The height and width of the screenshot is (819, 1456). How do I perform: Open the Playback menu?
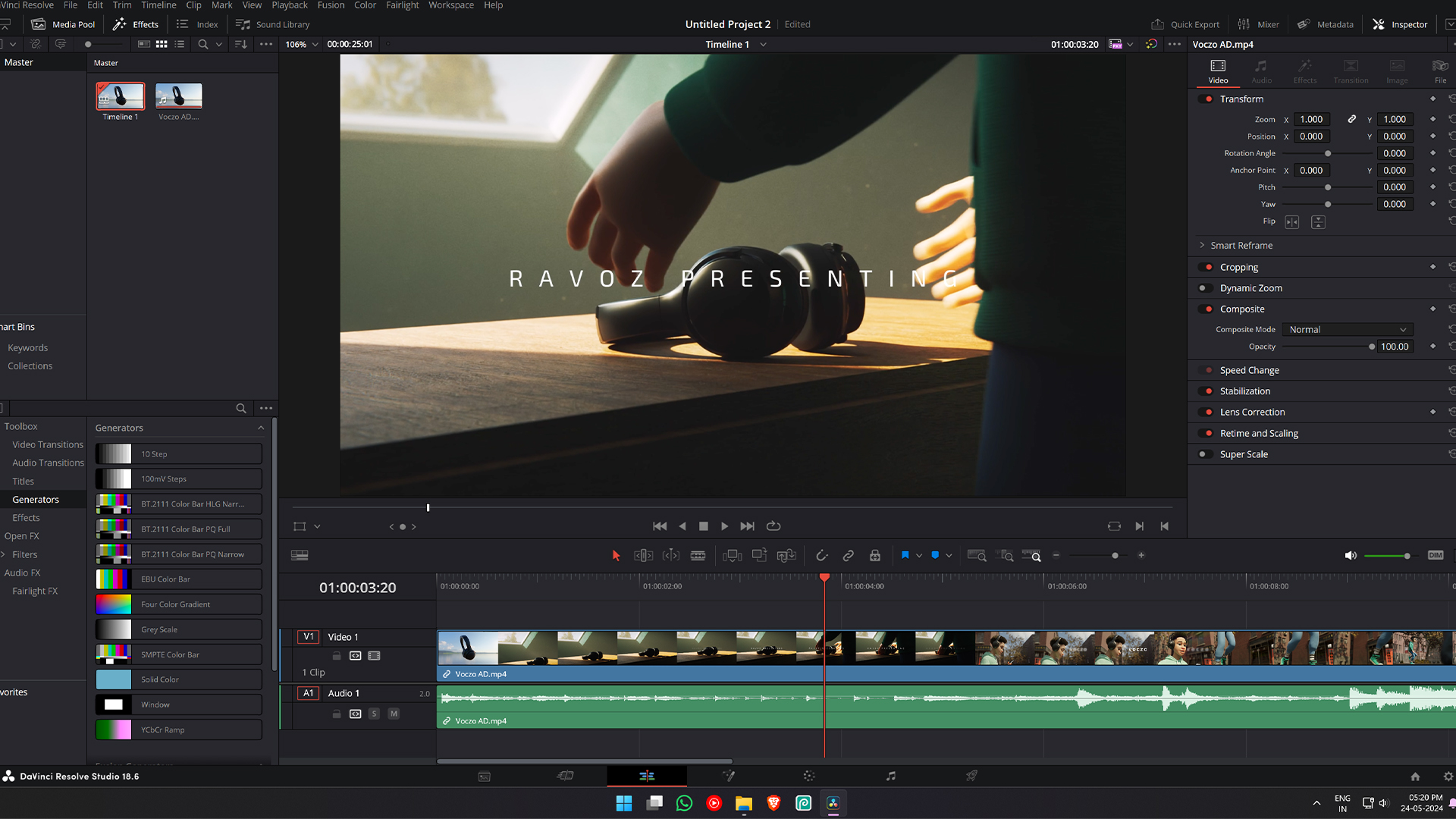point(290,5)
